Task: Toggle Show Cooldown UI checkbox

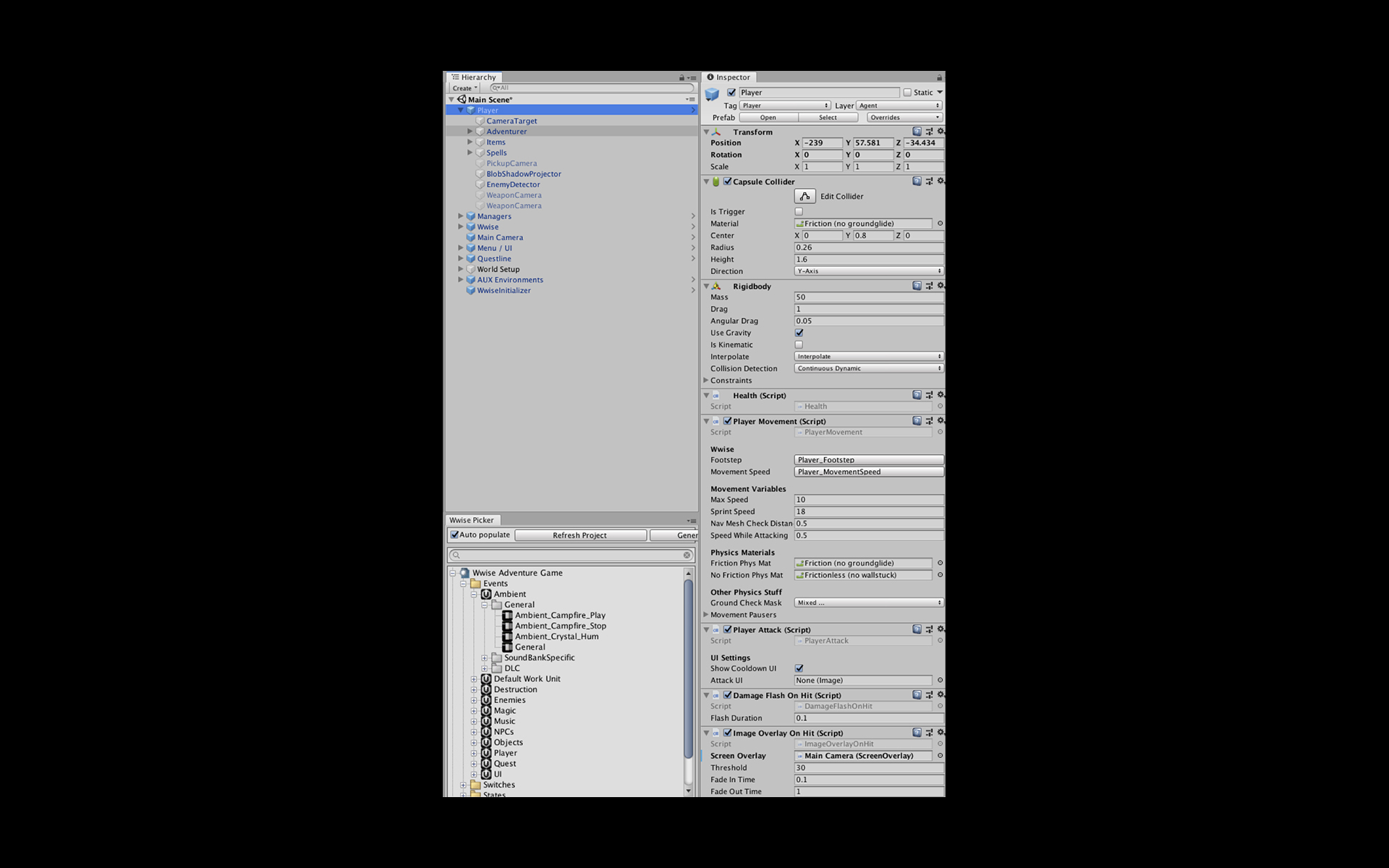Action: (x=799, y=668)
